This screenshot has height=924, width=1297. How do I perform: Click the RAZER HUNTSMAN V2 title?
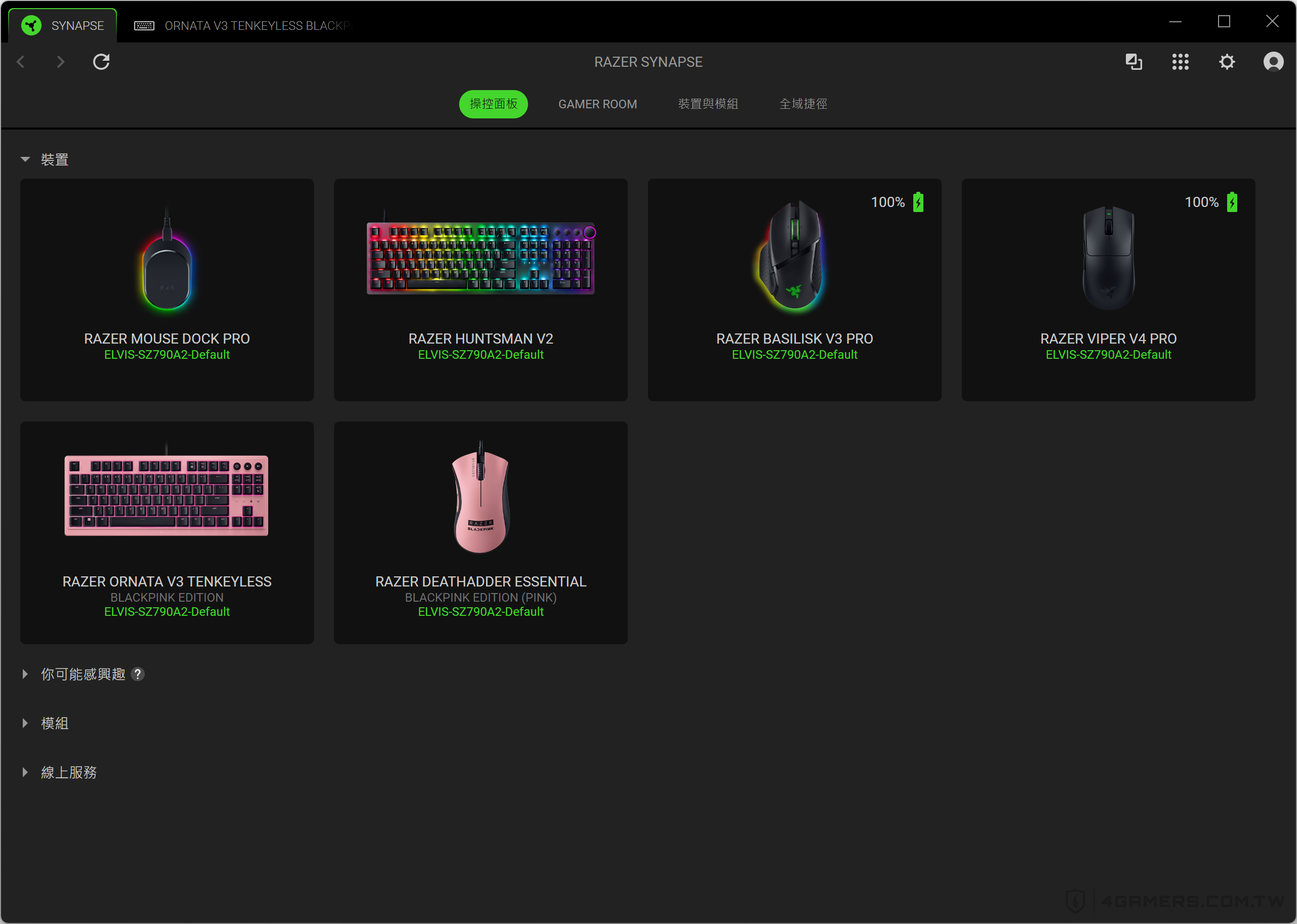[481, 339]
